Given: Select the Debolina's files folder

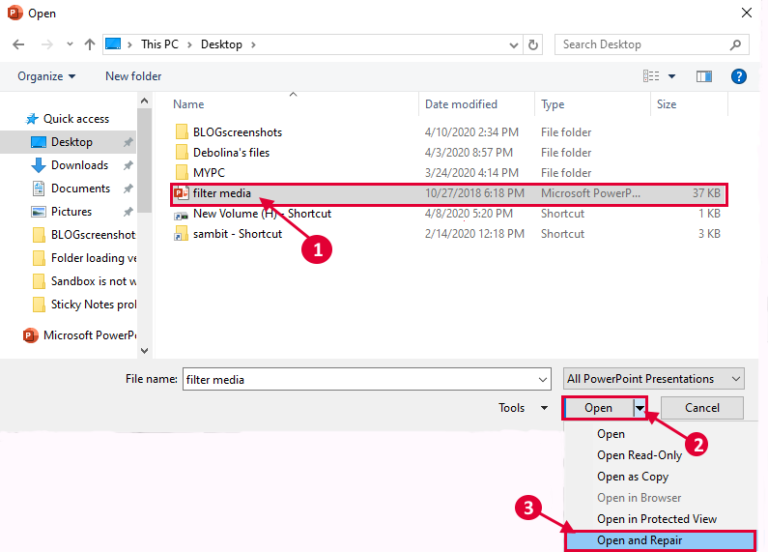Looking at the screenshot, I should pos(222,152).
